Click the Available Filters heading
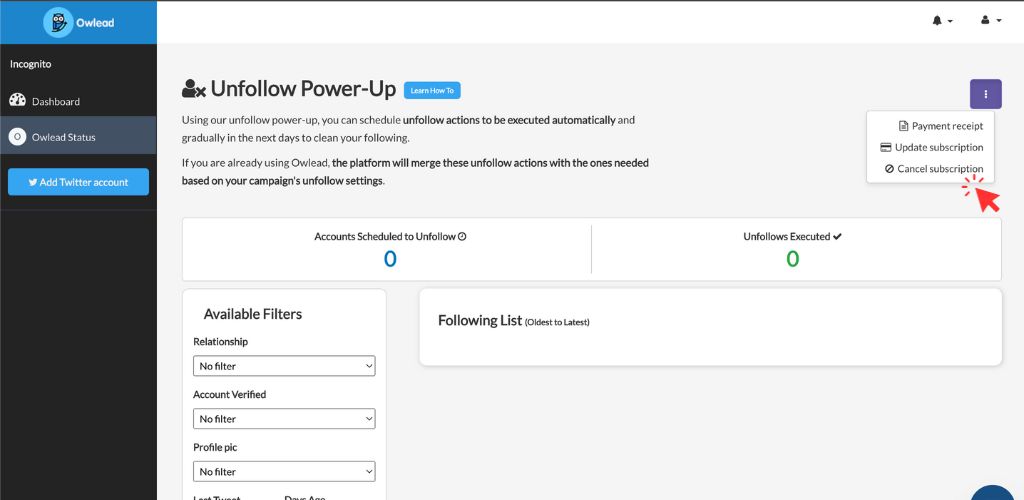Image resolution: width=1024 pixels, height=500 pixels. click(253, 314)
